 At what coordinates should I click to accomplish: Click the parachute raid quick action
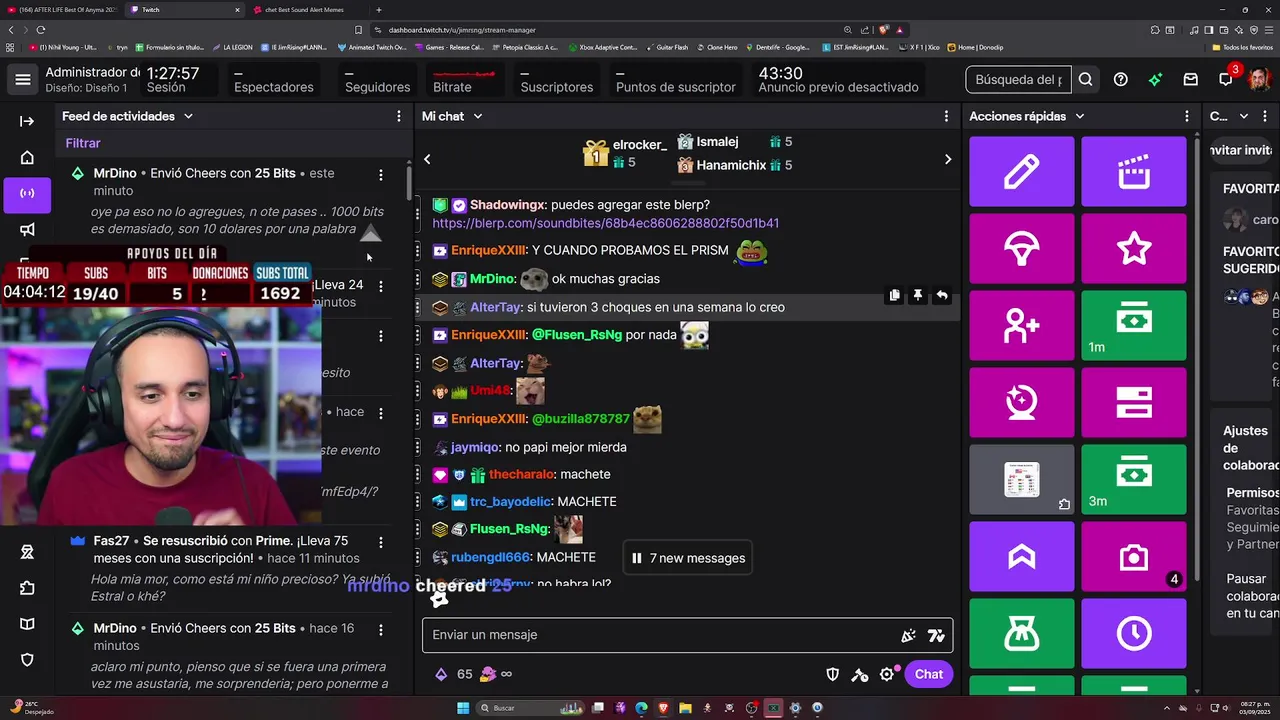click(x=1021, y=249)
